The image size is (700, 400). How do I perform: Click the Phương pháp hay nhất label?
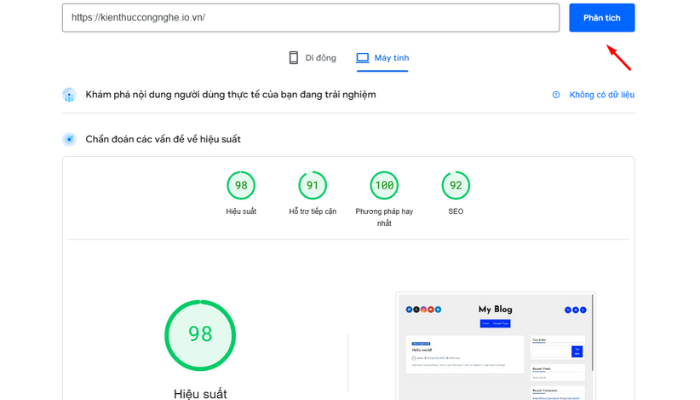coord(383,218)
